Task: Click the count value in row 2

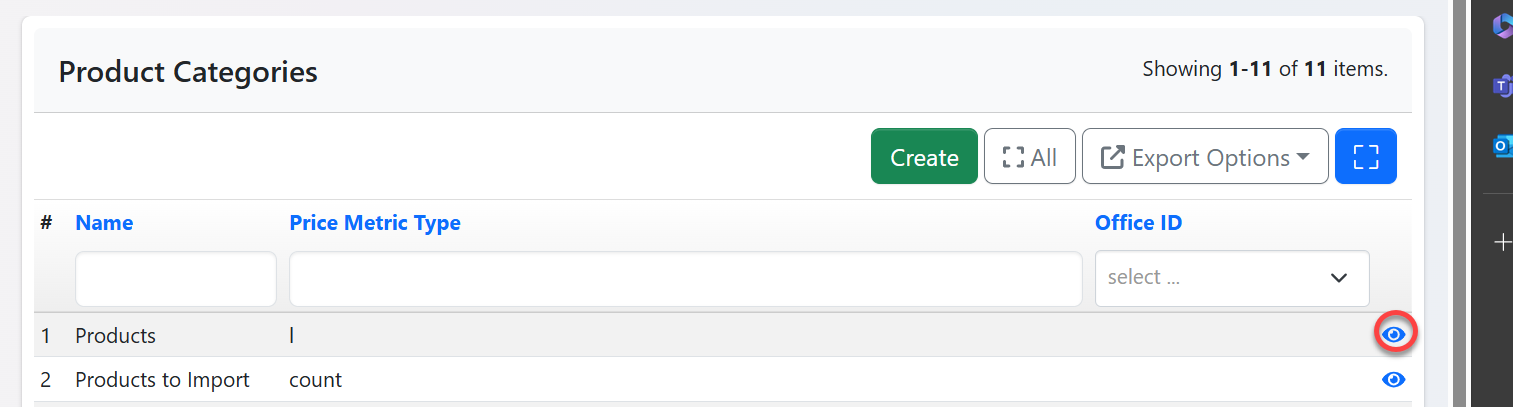Action: tap(315, 380)
